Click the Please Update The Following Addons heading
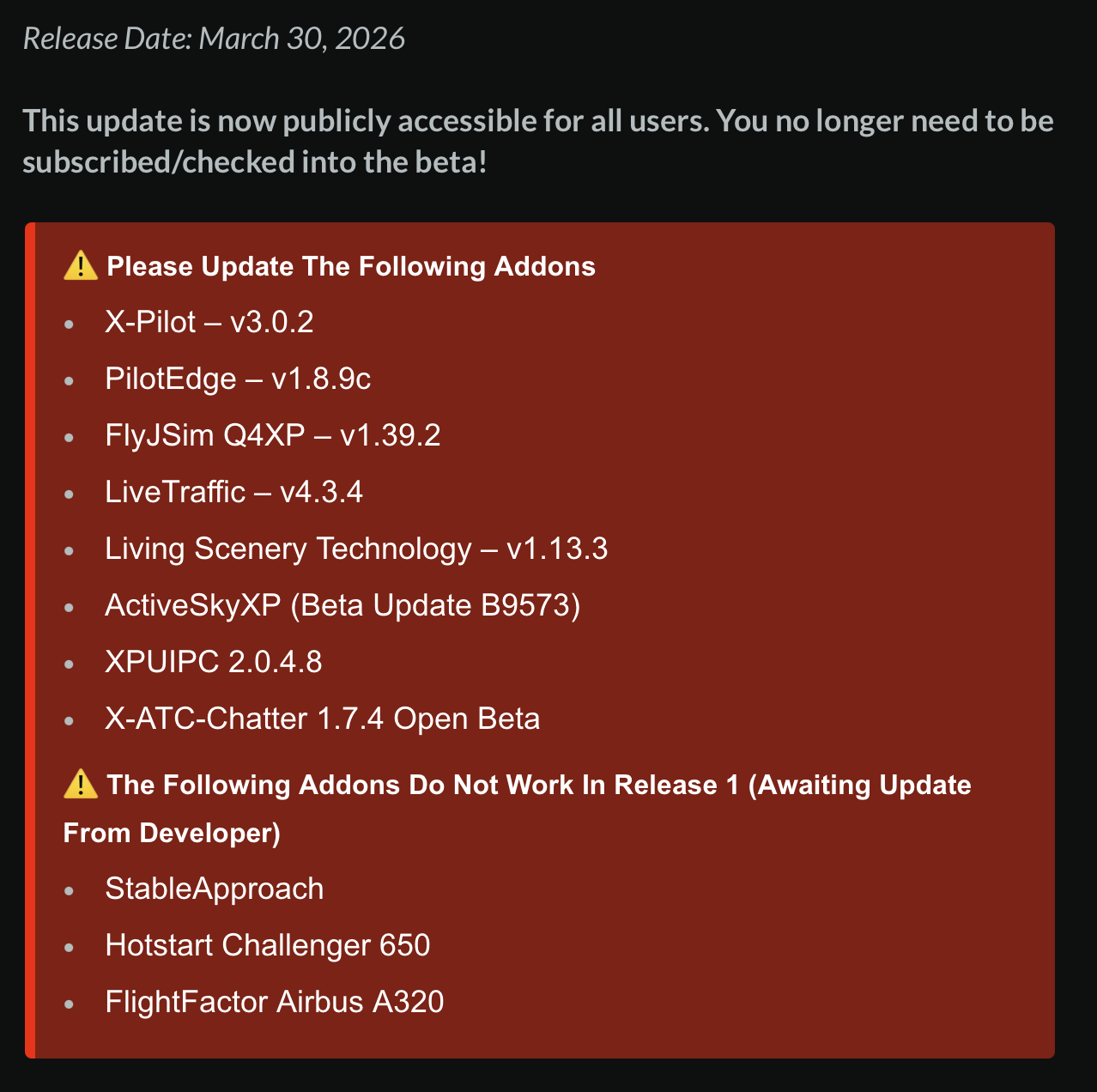 pyautogui.click(x=350, y=266)
